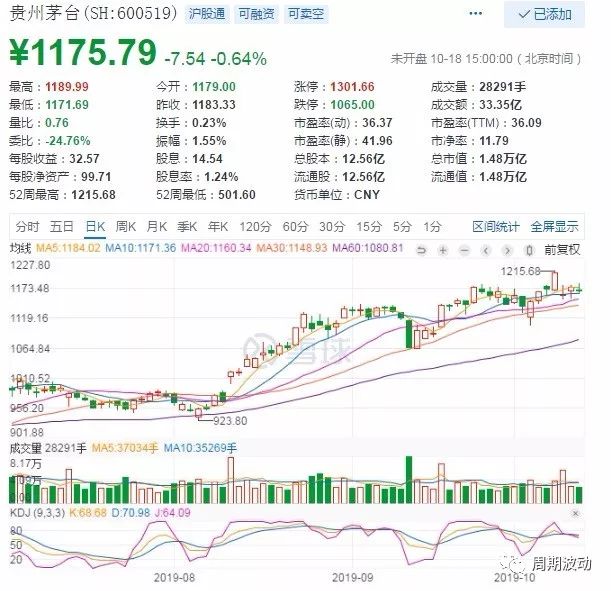Click the 已添加 watchlist button
Screen dimensions: 611x591
point(544,14)
